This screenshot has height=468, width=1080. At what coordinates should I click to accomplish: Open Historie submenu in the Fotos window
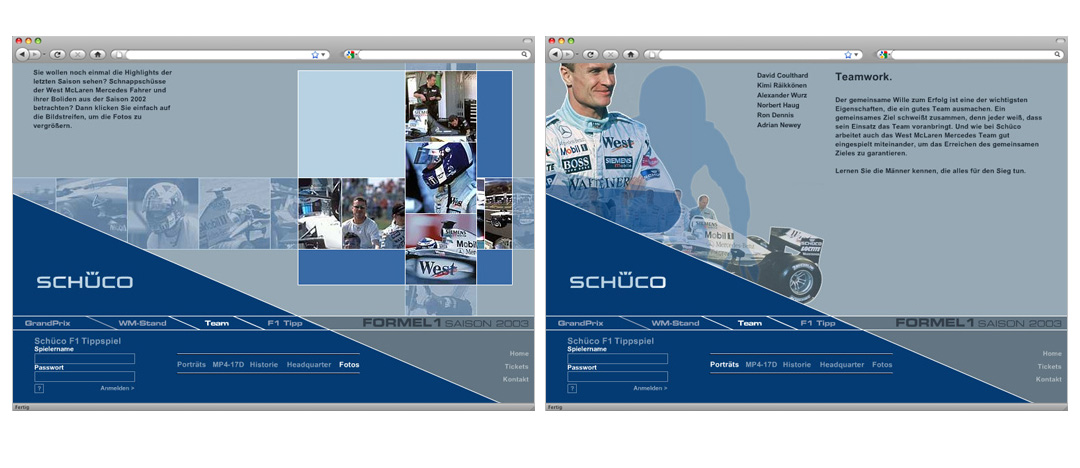(x=264, y=365)
